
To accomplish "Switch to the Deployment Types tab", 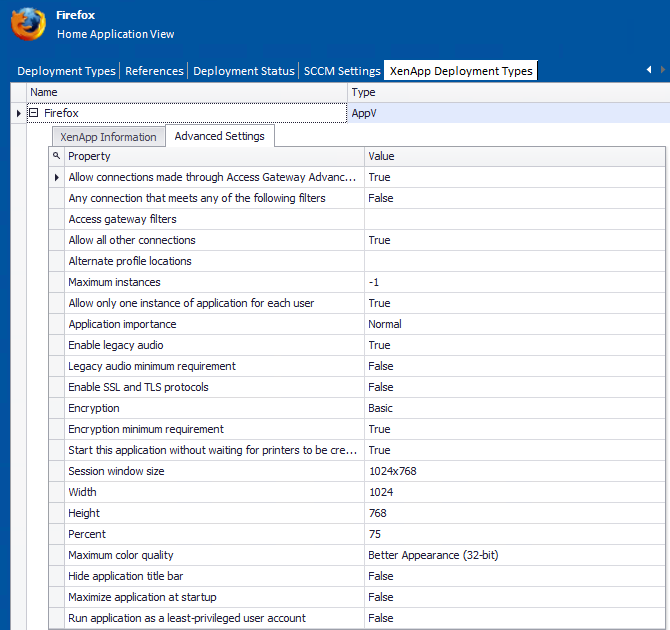I will (67, 71).
